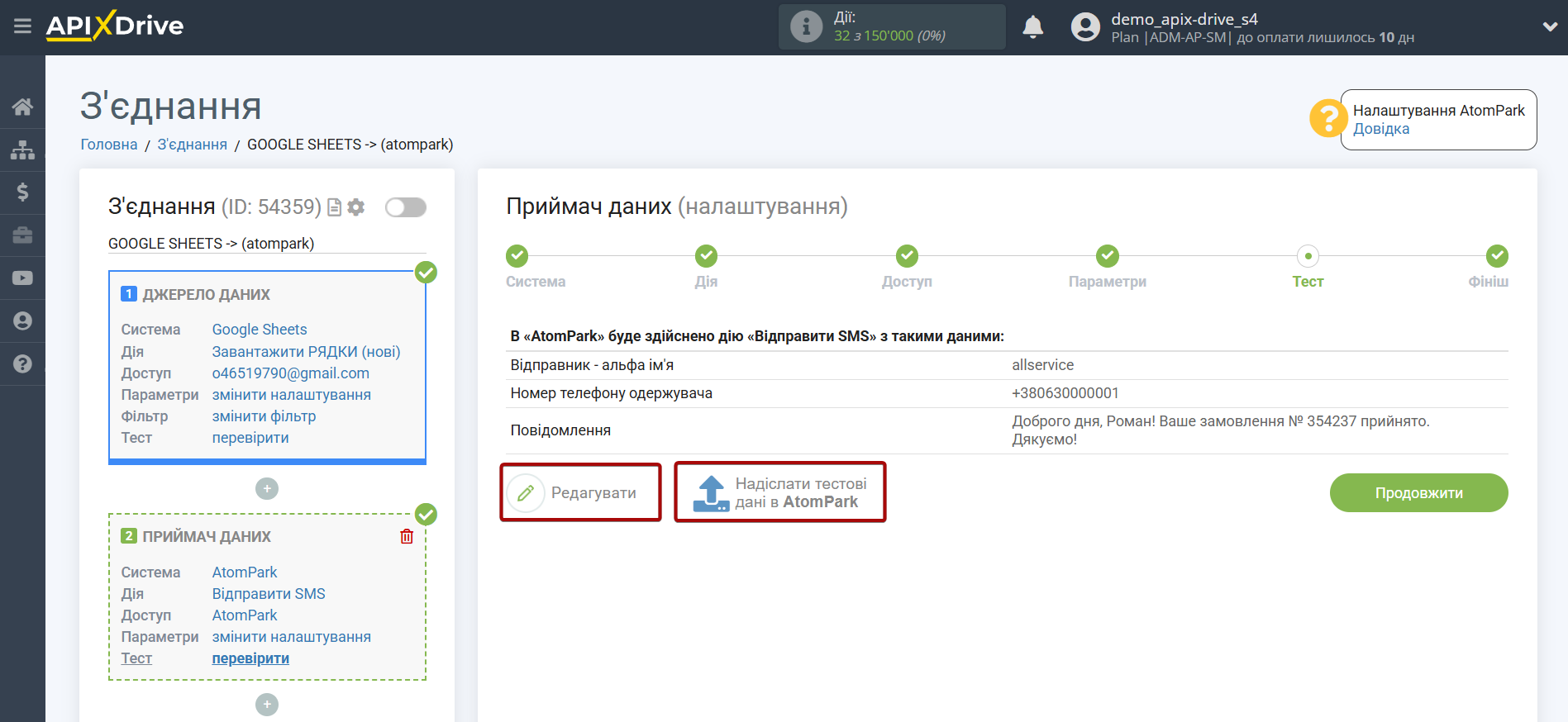
Task: Open billing dollar icon in sidebar
Action: 22,192
